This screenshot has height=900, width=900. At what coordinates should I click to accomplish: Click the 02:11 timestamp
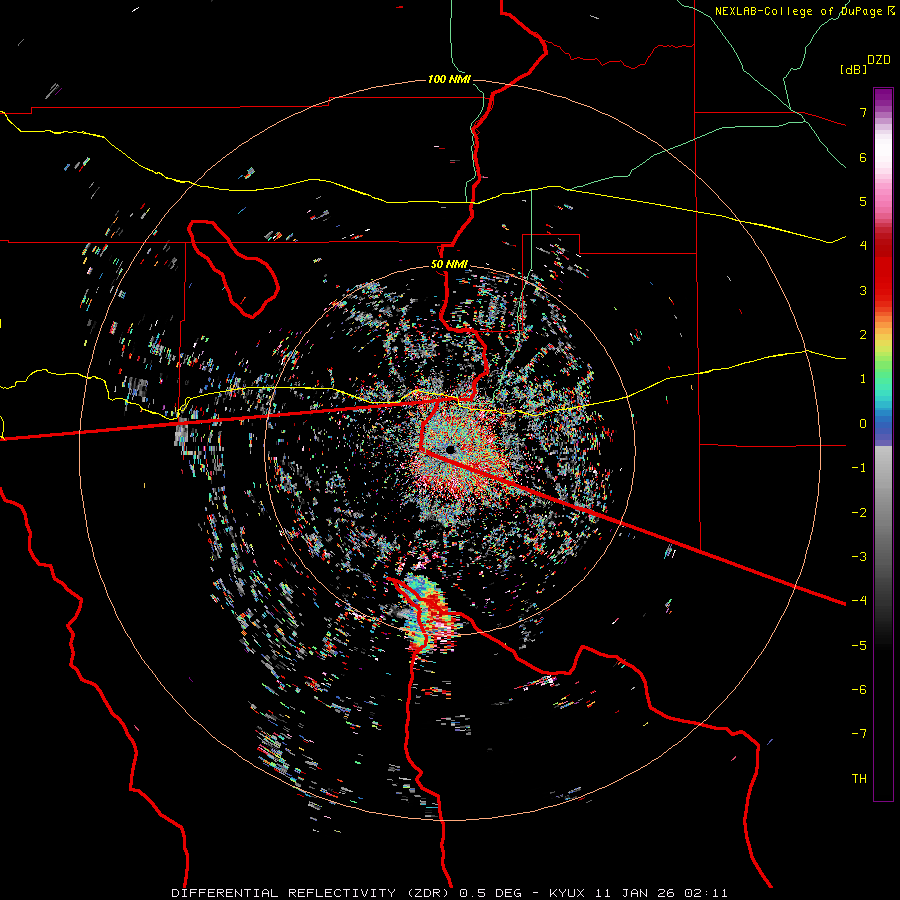point(706,893)
